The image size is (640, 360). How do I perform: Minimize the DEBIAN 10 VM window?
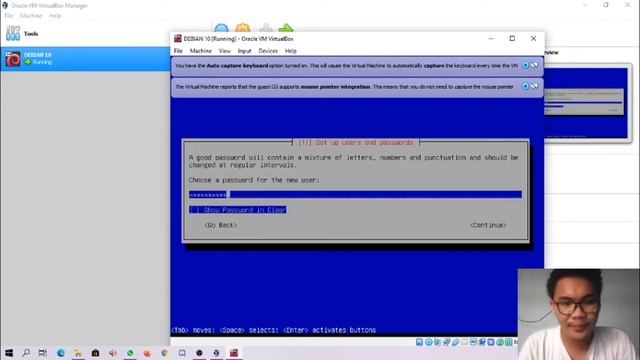tap(491, 38)
